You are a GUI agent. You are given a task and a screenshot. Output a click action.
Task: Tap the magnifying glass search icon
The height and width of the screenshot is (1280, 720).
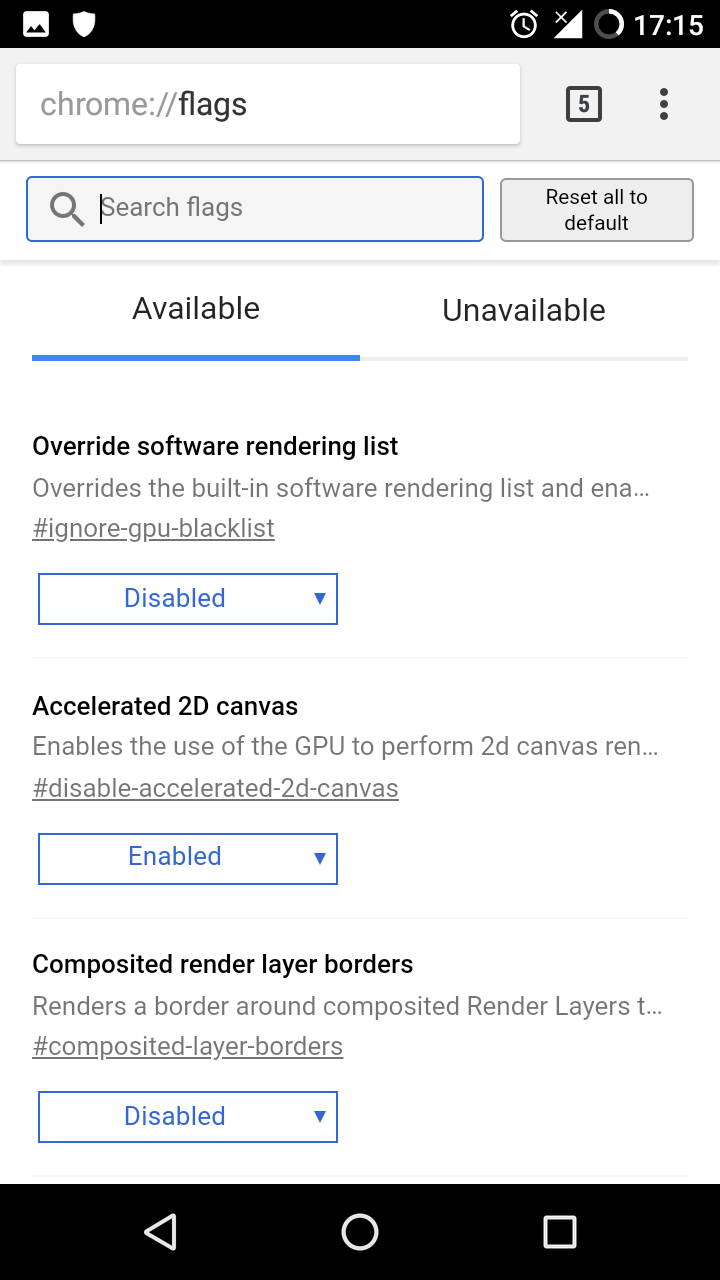pos(67,209)
